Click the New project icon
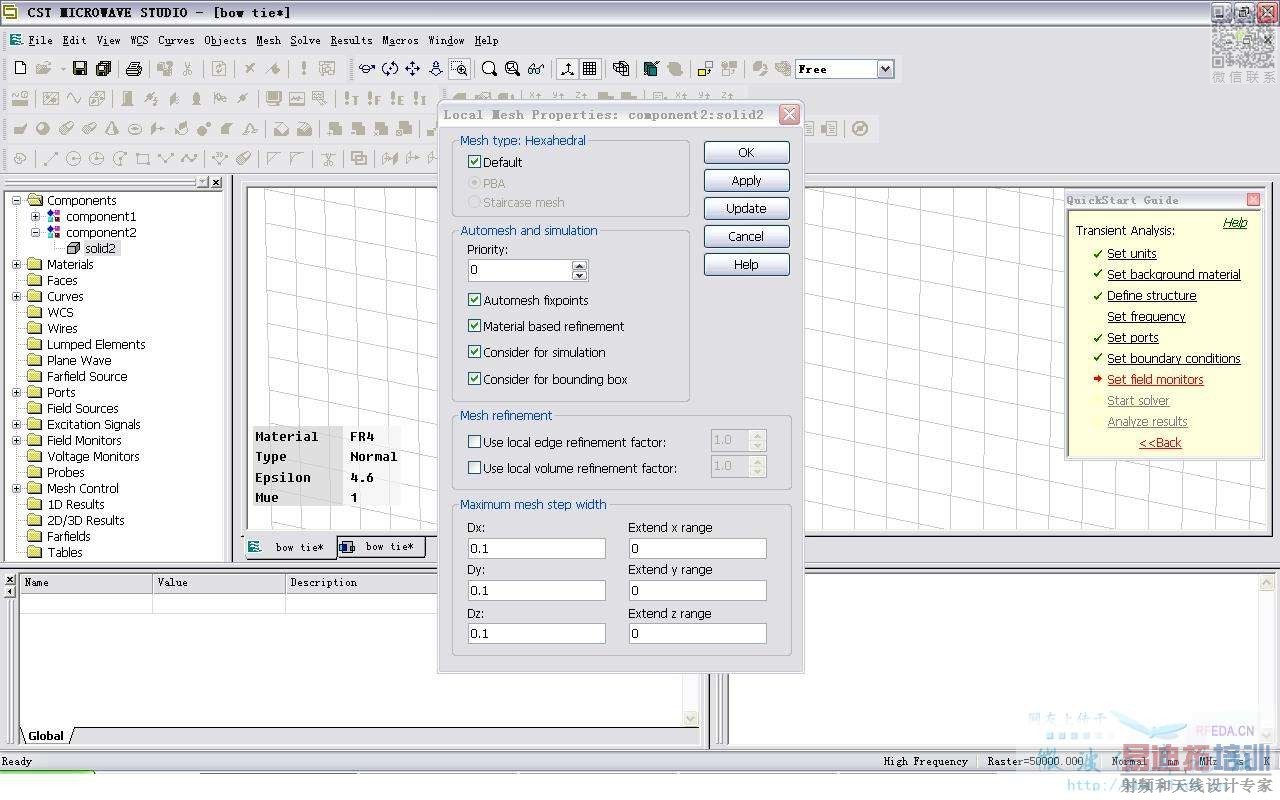This screenshot has width=1280, height=800. tap(20, 69)
